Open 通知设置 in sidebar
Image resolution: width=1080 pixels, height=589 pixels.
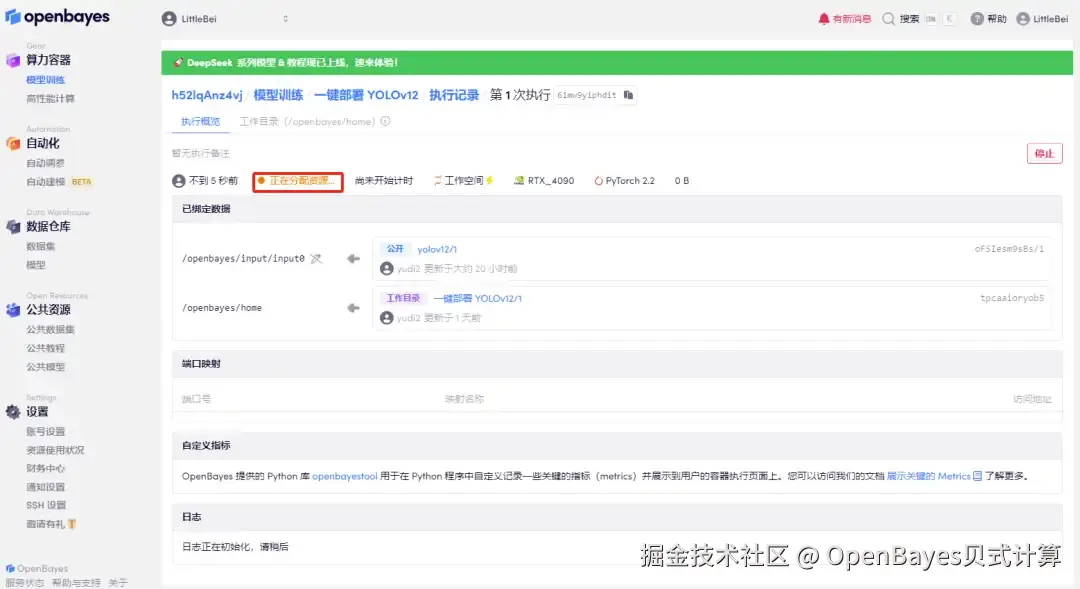coord(45,487)
